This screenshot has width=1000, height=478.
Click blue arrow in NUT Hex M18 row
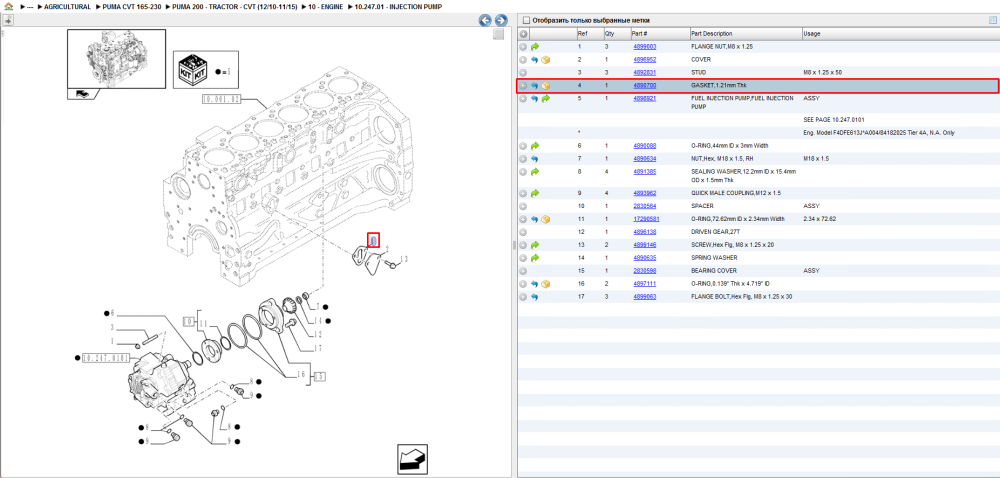coord(534,159)
